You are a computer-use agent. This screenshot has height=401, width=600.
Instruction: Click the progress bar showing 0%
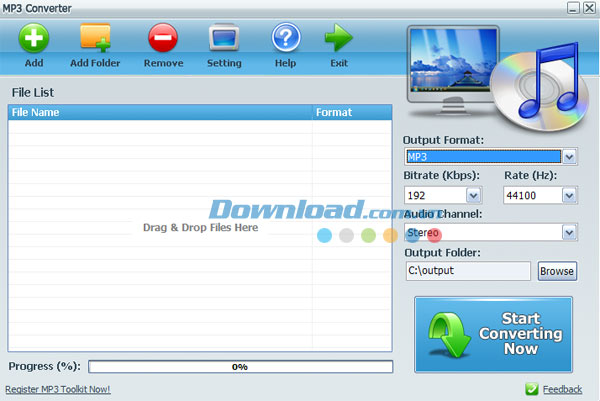tap(240, 367)
